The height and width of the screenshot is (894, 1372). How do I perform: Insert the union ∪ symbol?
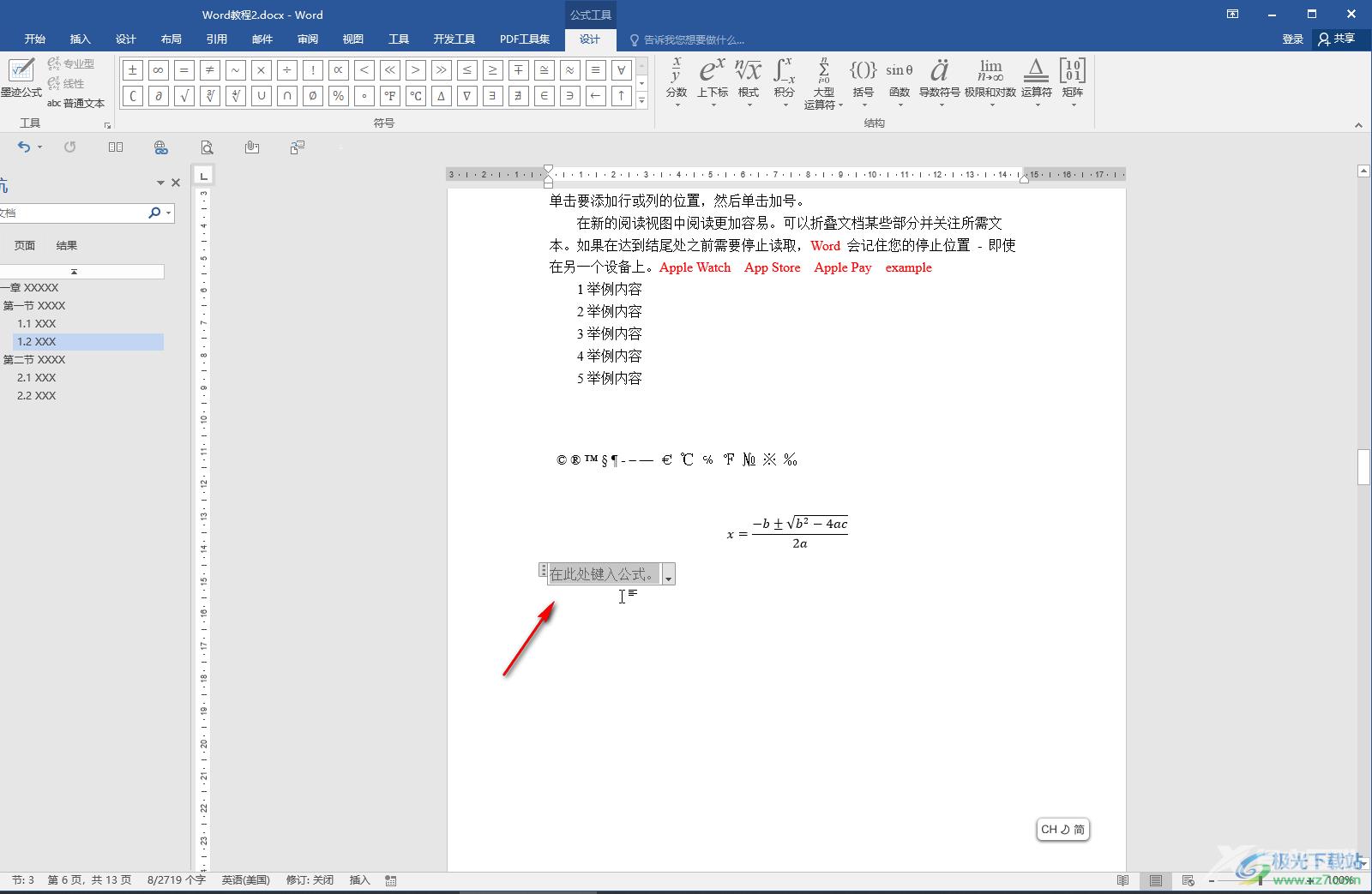(x=261, y=96)
